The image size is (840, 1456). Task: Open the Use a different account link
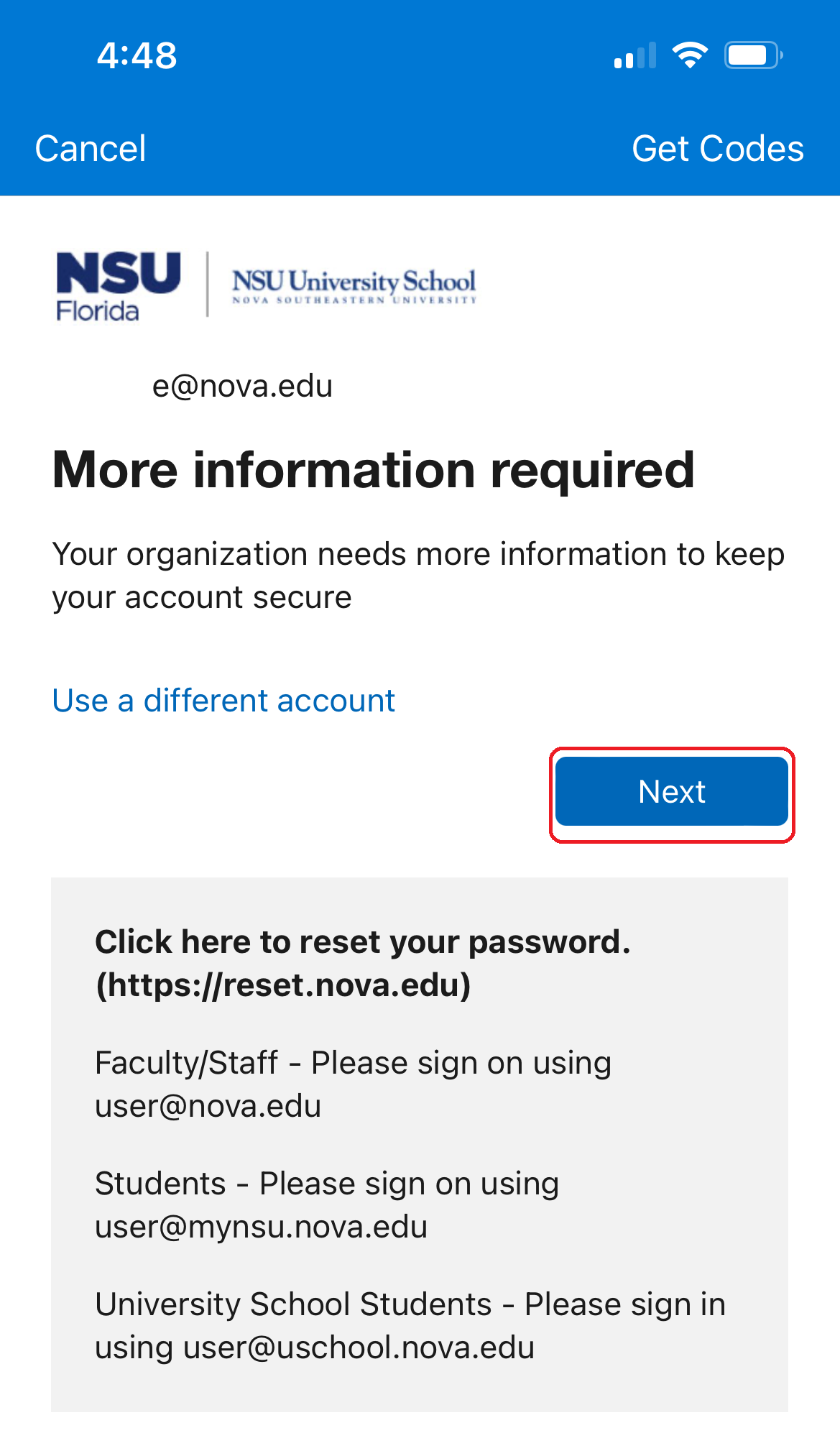pos(223,701)
